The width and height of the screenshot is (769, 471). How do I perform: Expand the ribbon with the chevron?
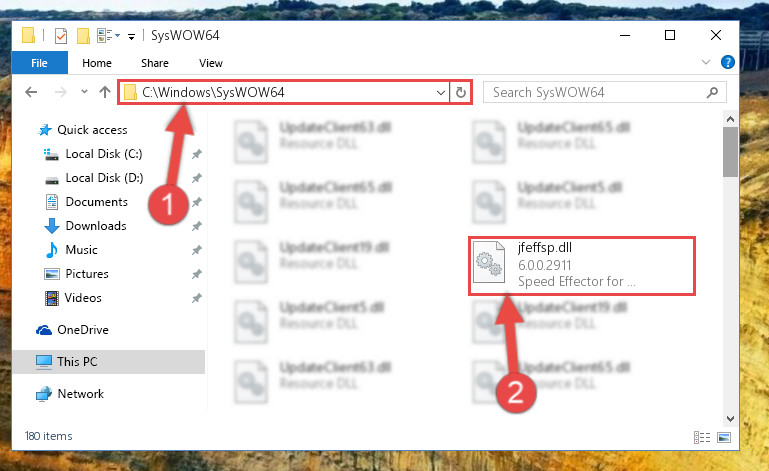tap(706, 62)
